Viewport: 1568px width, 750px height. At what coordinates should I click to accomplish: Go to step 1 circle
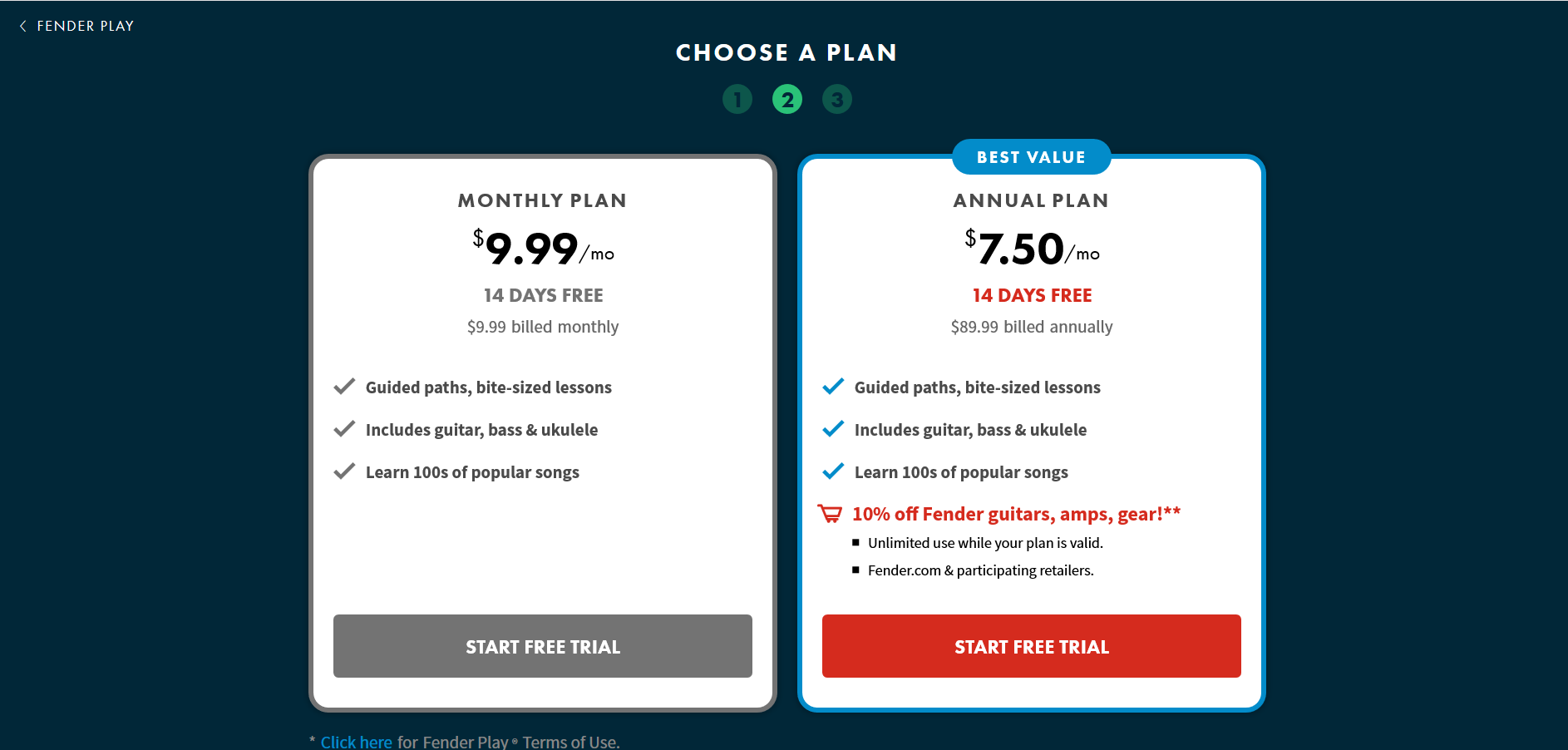click(737, 100)
